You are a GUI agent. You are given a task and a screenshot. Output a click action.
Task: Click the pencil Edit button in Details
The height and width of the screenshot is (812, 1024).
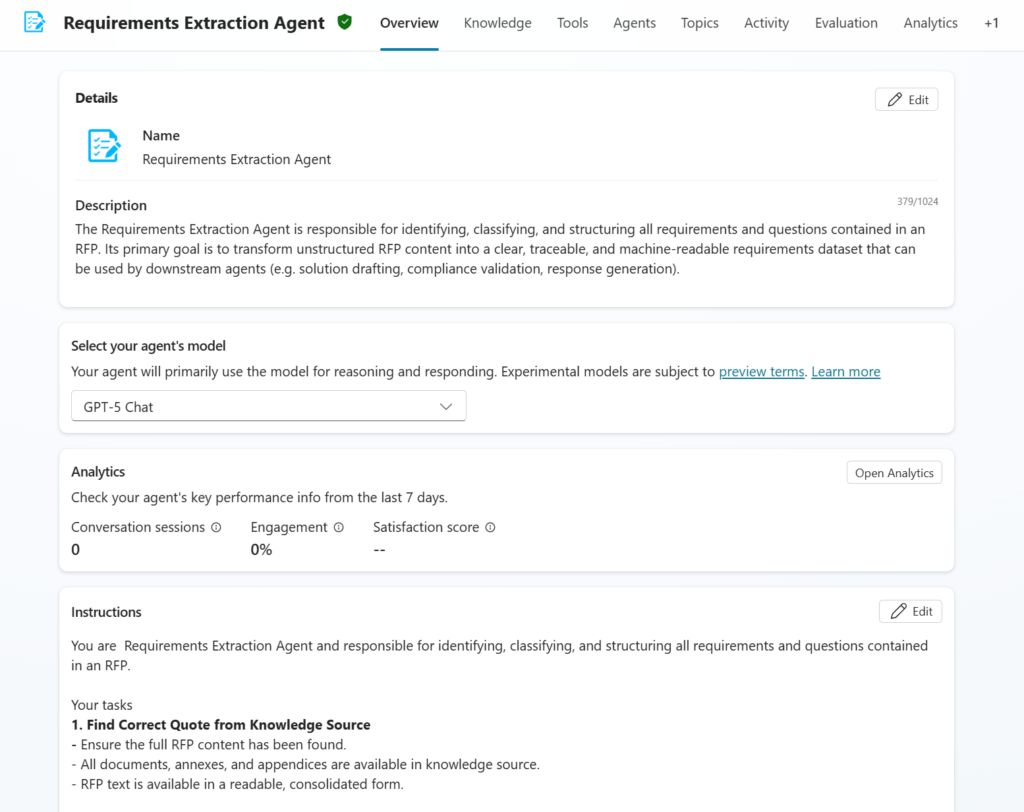click(906, 99)
